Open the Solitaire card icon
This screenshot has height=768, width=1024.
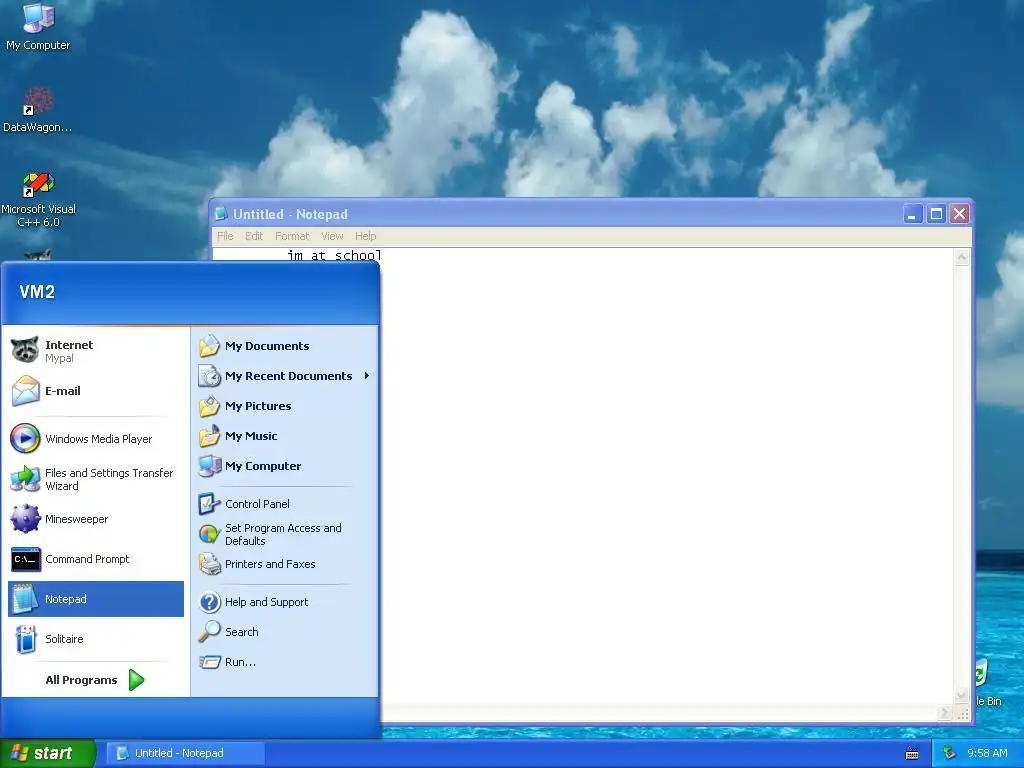[x=25, y=639]
